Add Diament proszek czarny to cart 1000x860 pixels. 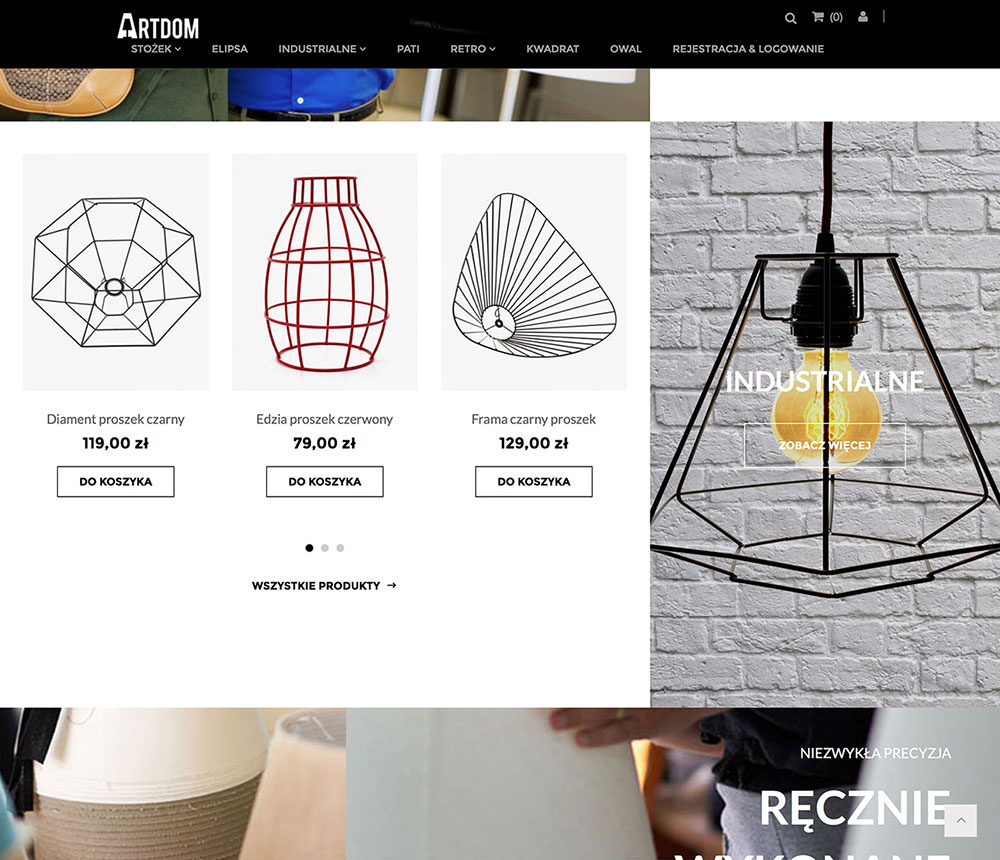click(x=115, y=482)
